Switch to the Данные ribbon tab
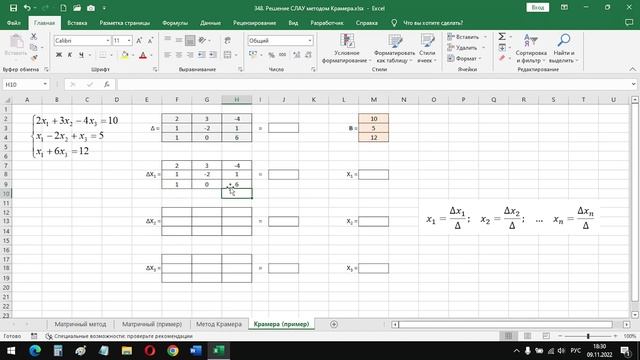The width and height of the screenshot is (640, 360). (x=211, y=23)
